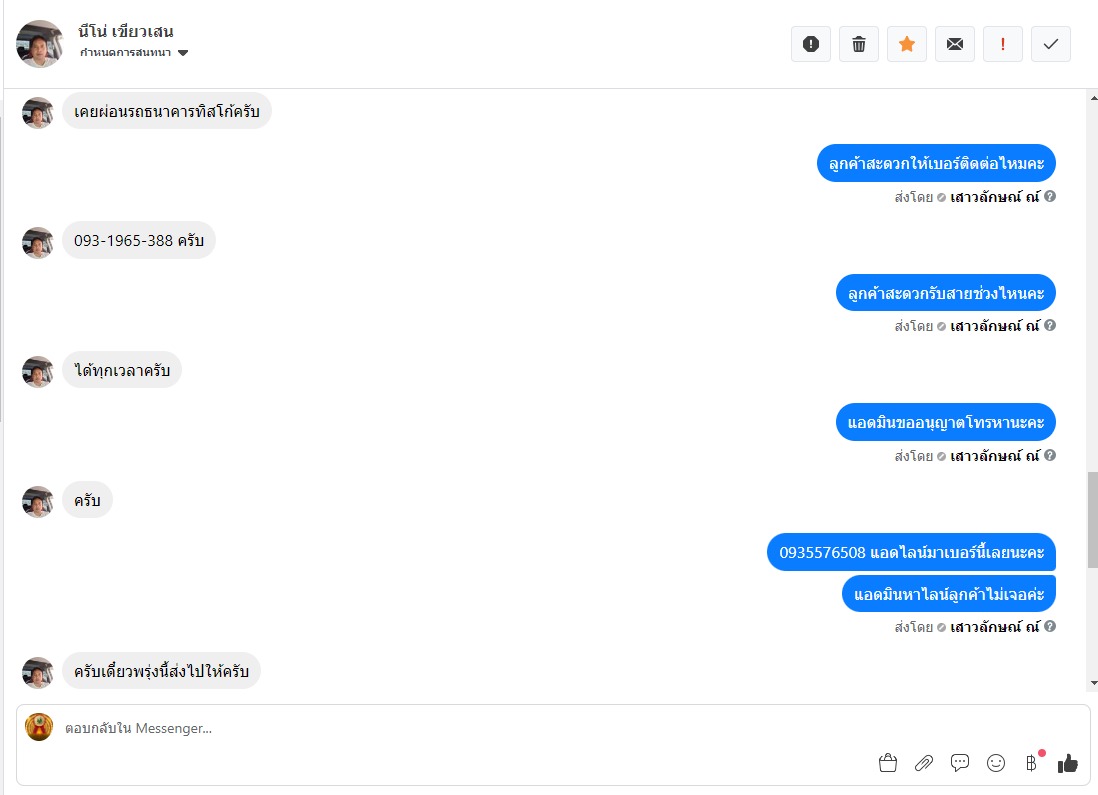Click the help icon beside first เสาวลักษณ์ sender

tap(1050, 197)
